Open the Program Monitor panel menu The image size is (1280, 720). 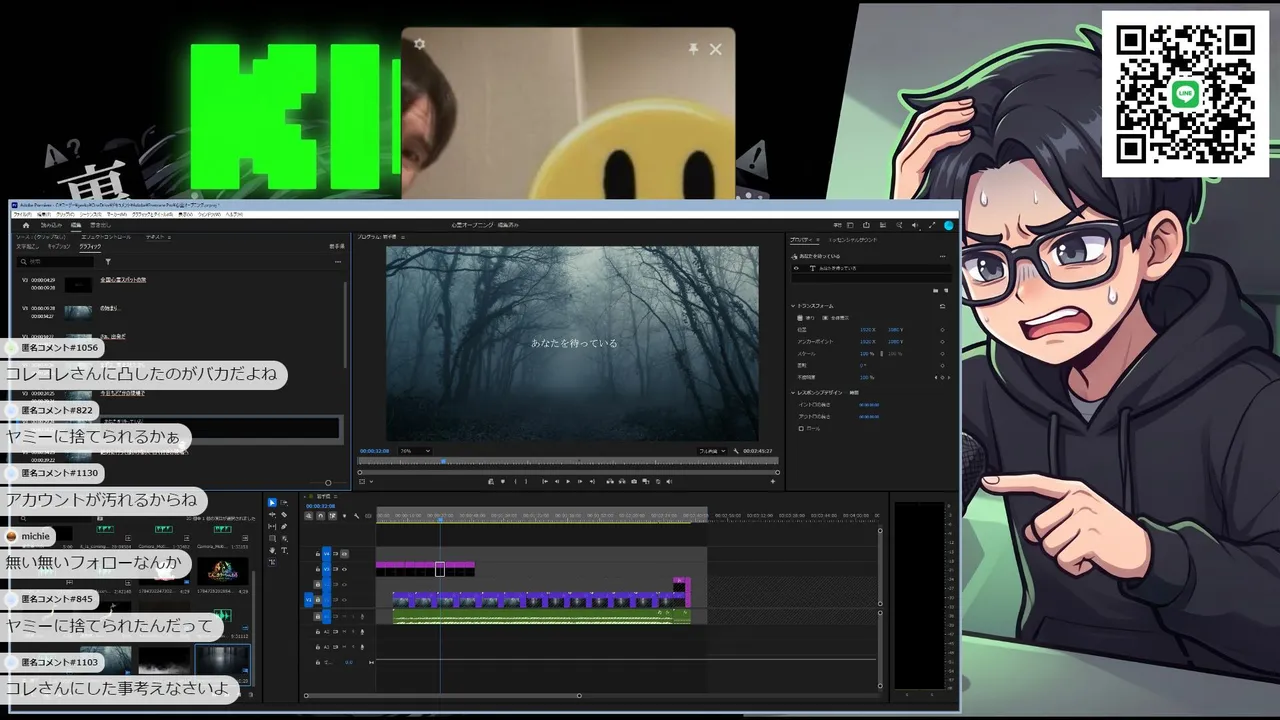[402, 237]
